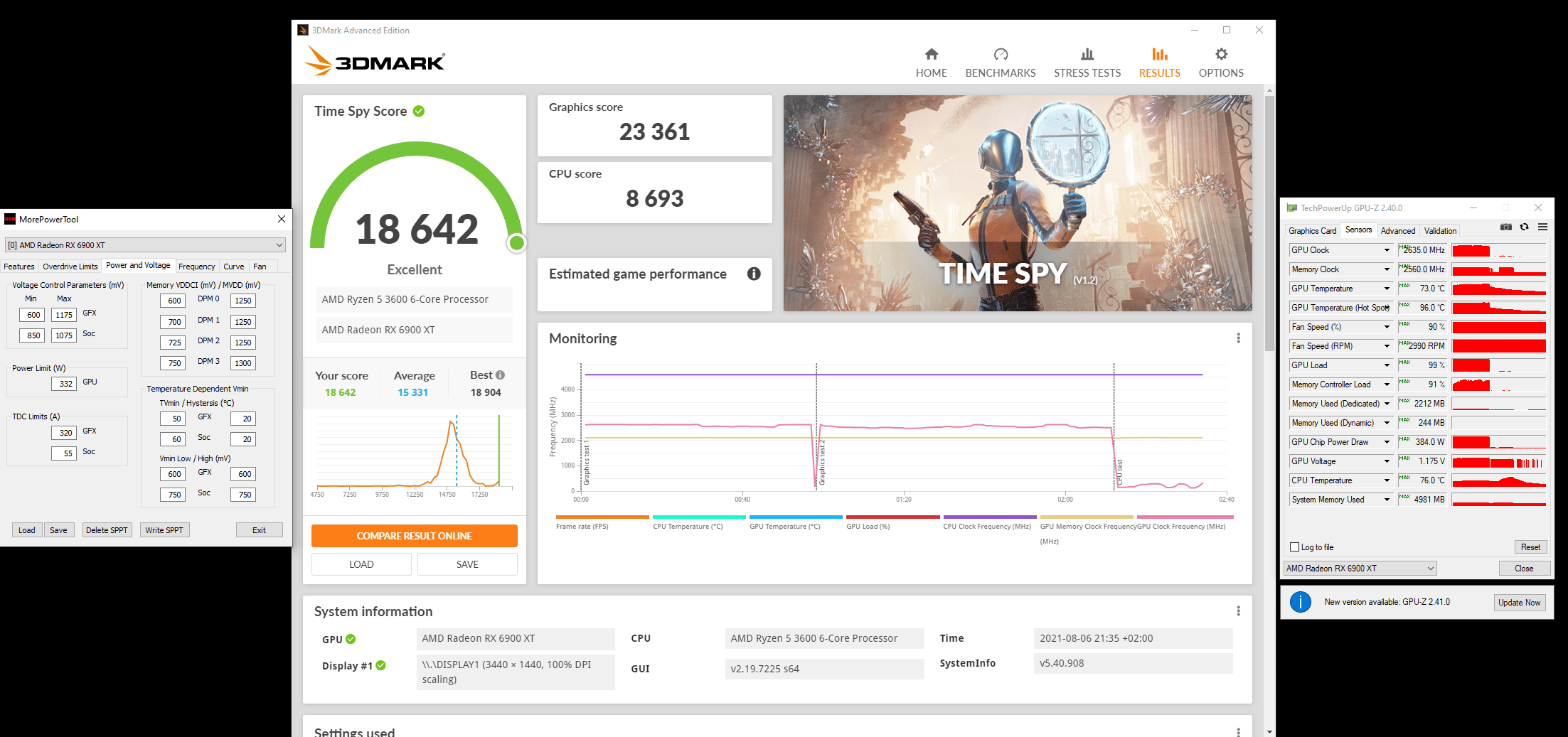The height and width of the screenshot is (737, 1568).
Task: Open the OPTIONS gear in 3DMark
Action: [x=1221, y=63]
